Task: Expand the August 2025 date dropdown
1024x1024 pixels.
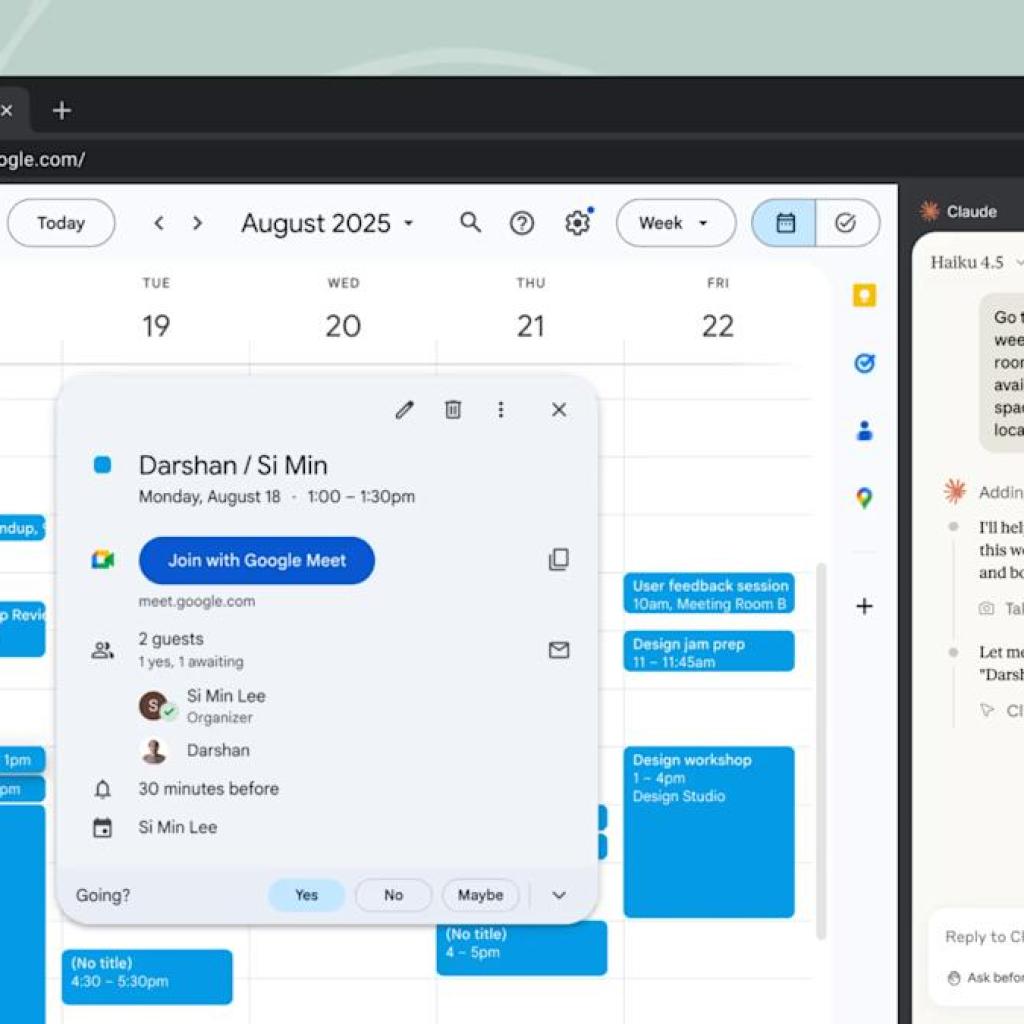Action: click(328, 223)
